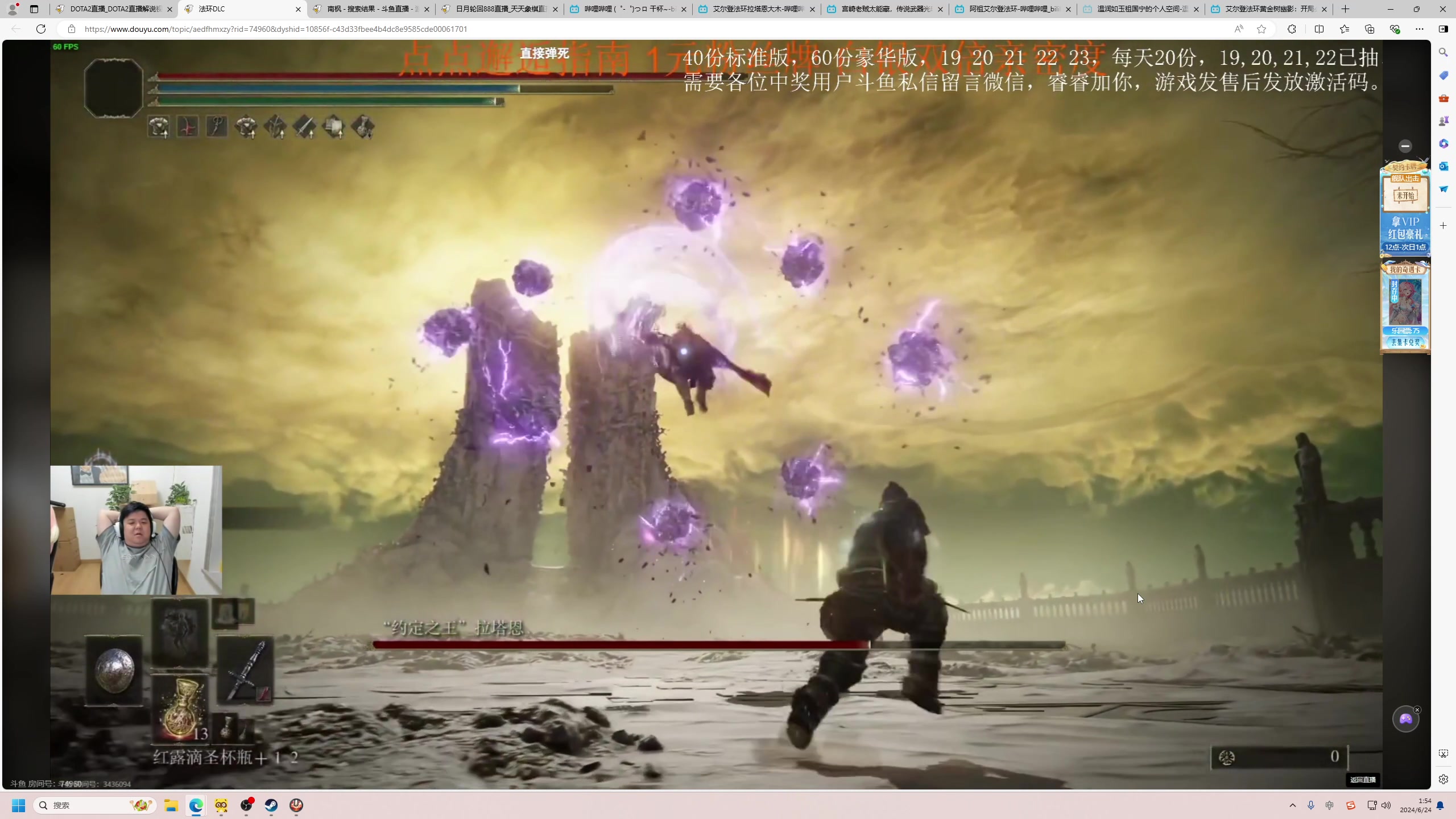
Task: Open Sogou input tray icon
Action: tap(1351, 805)
